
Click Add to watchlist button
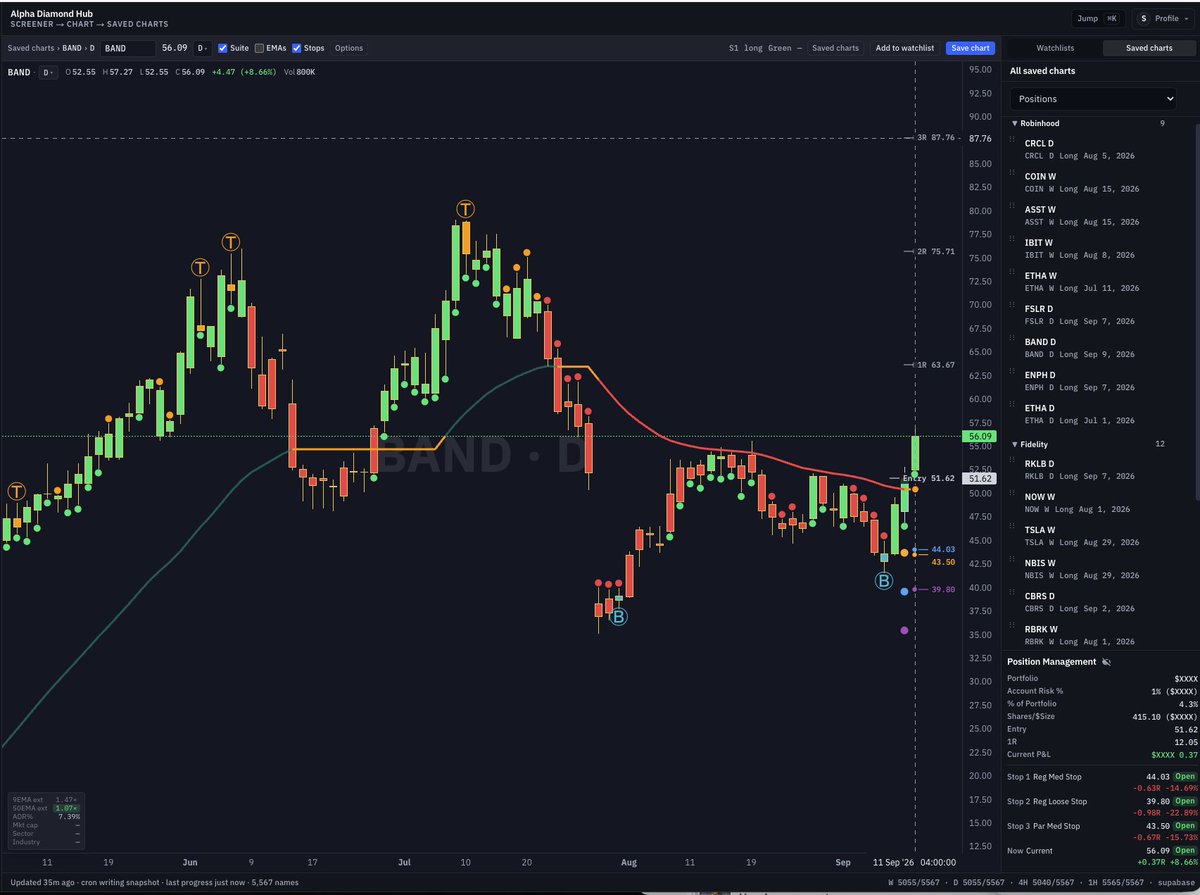[905, 48]
